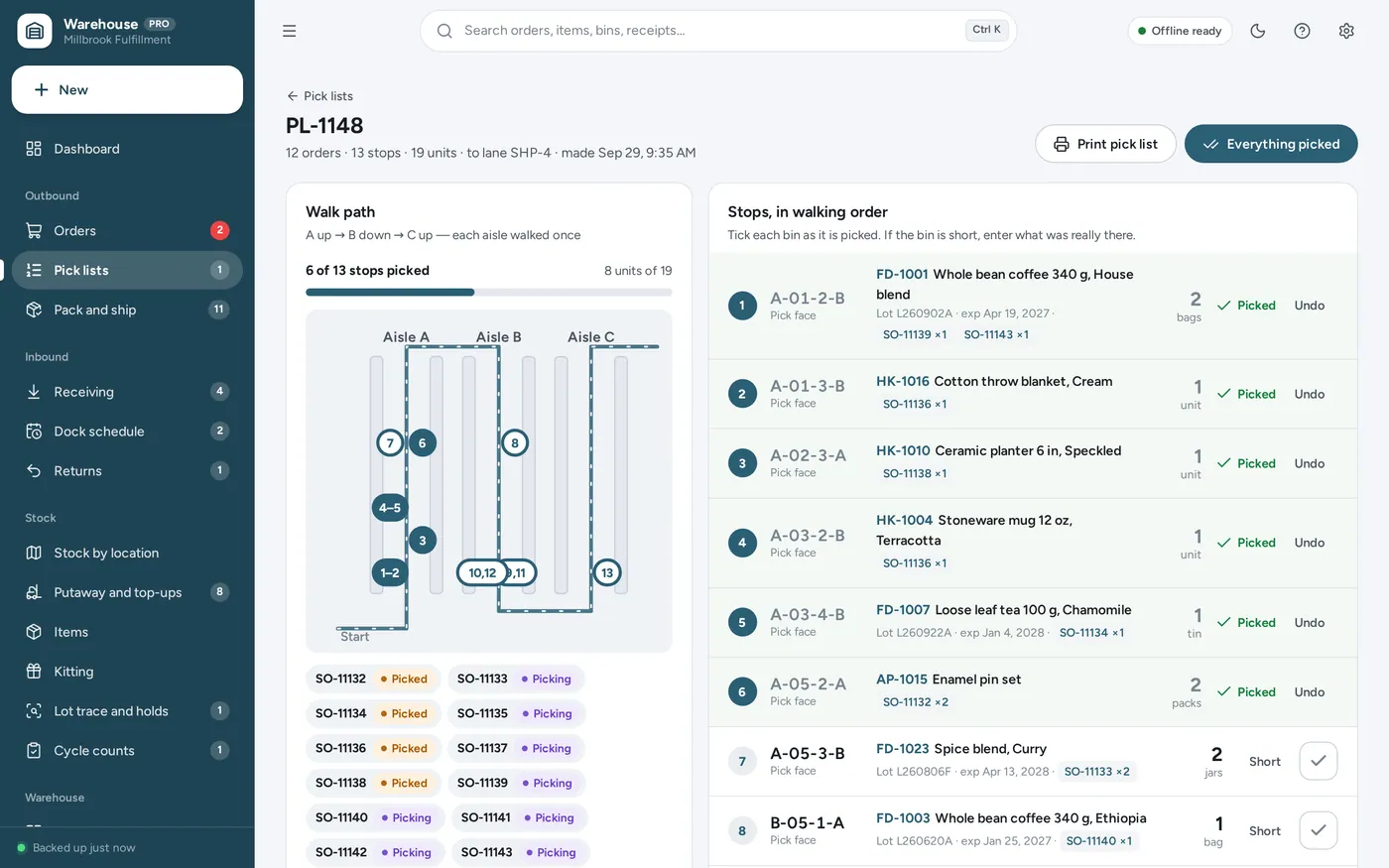Click the Stock by location map icon
1389x868 pixels.
pos(34,553)
